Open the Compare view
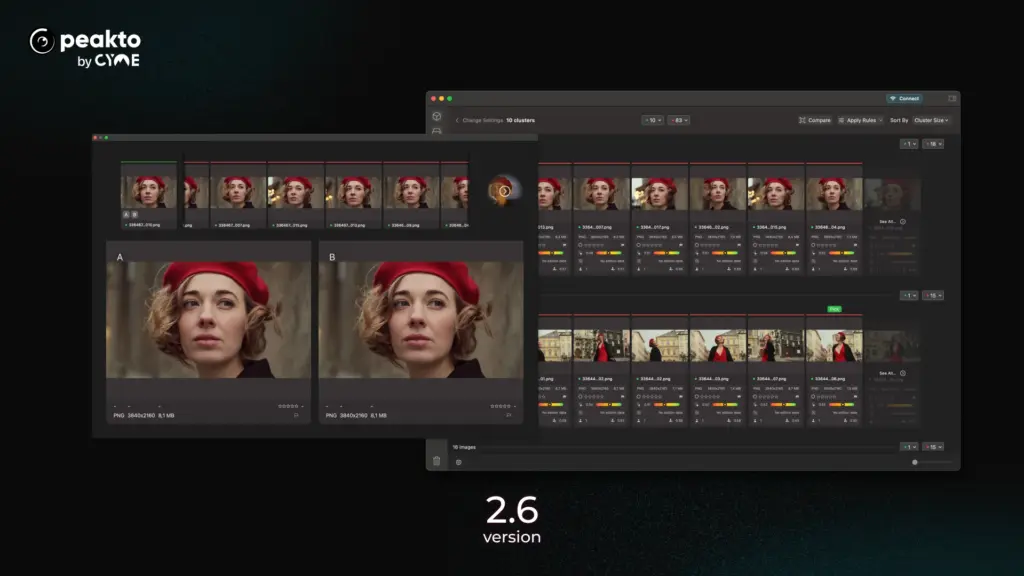This screenshot has height=576, width=1024. click(815, 120)
